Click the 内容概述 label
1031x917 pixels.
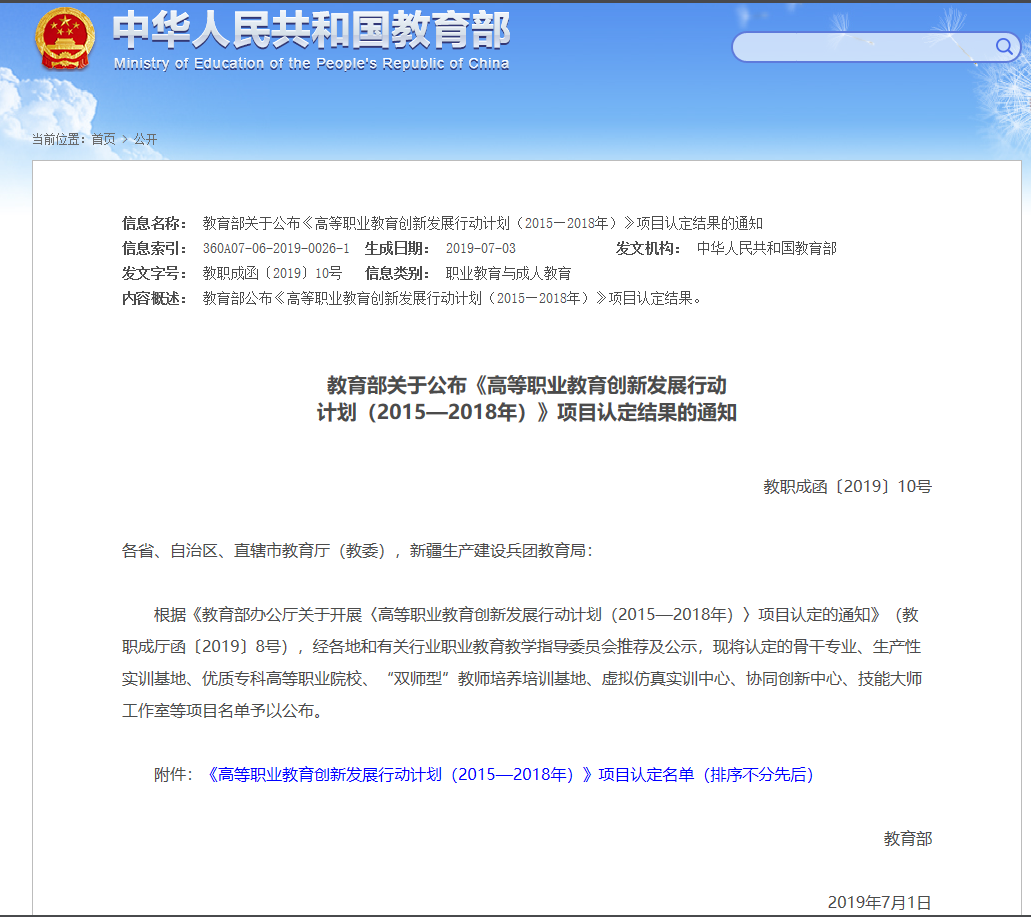(154, 298)
